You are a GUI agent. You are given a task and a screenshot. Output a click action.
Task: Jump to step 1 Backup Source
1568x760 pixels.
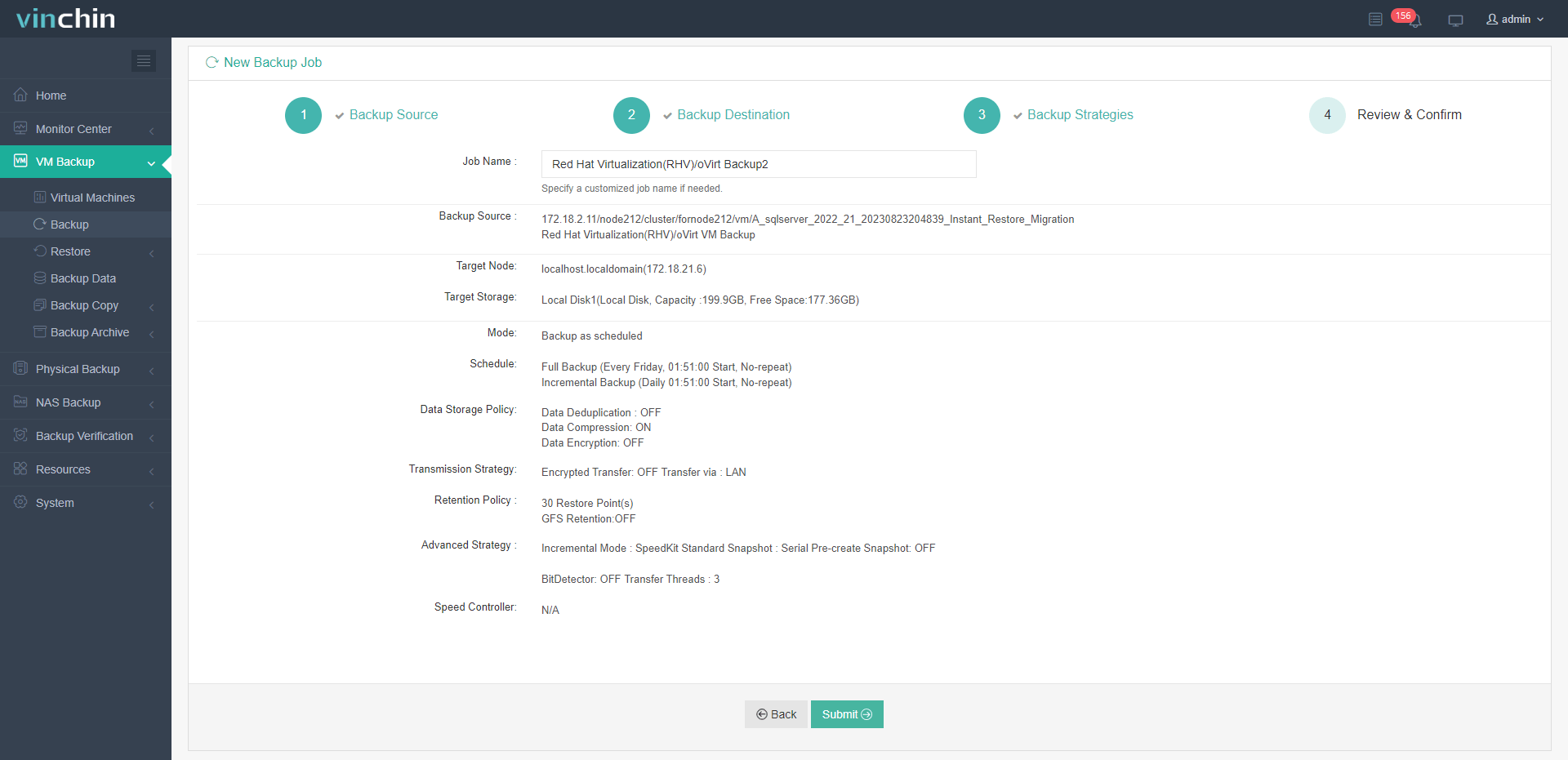[x=303, y=115]
